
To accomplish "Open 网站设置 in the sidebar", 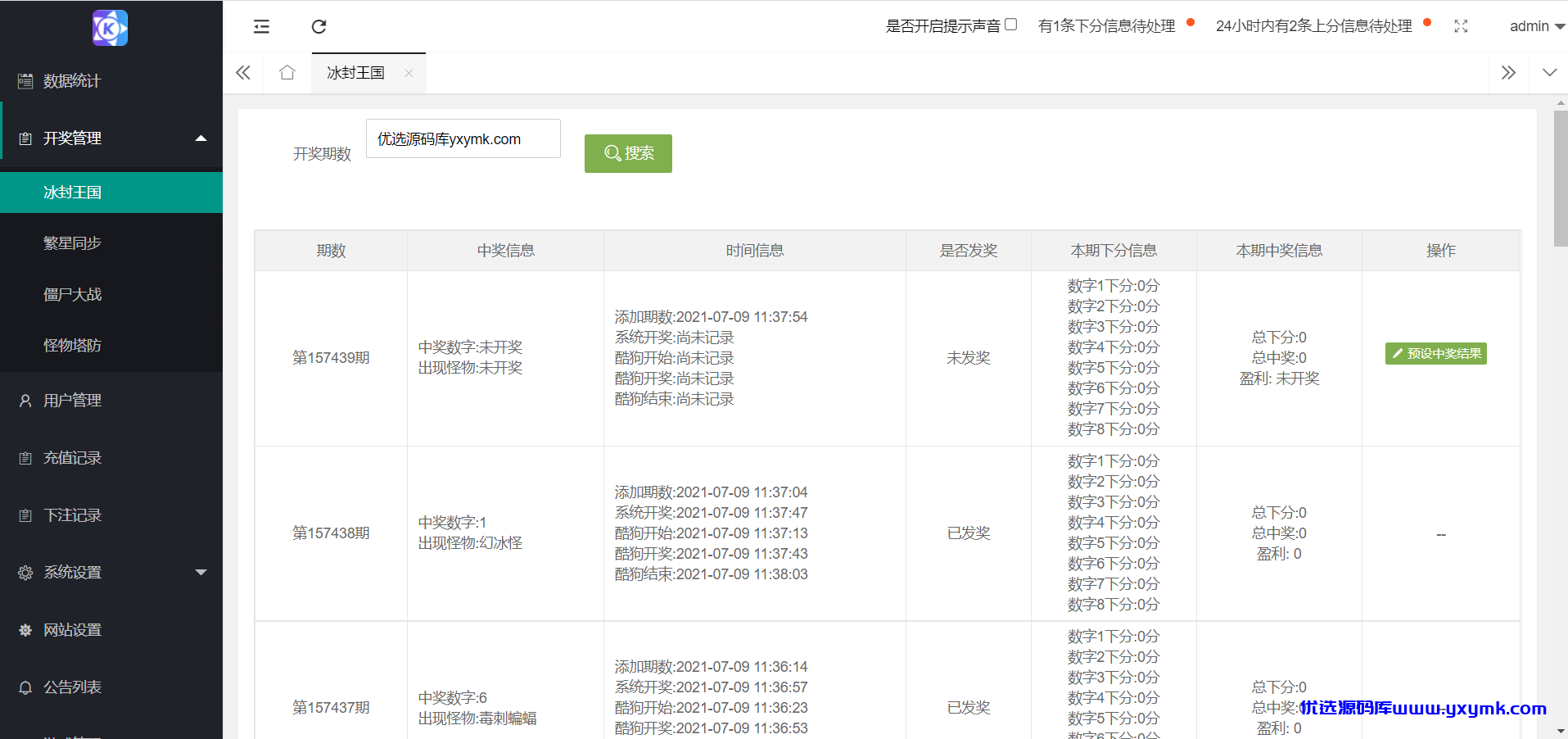I will [111, 630].
